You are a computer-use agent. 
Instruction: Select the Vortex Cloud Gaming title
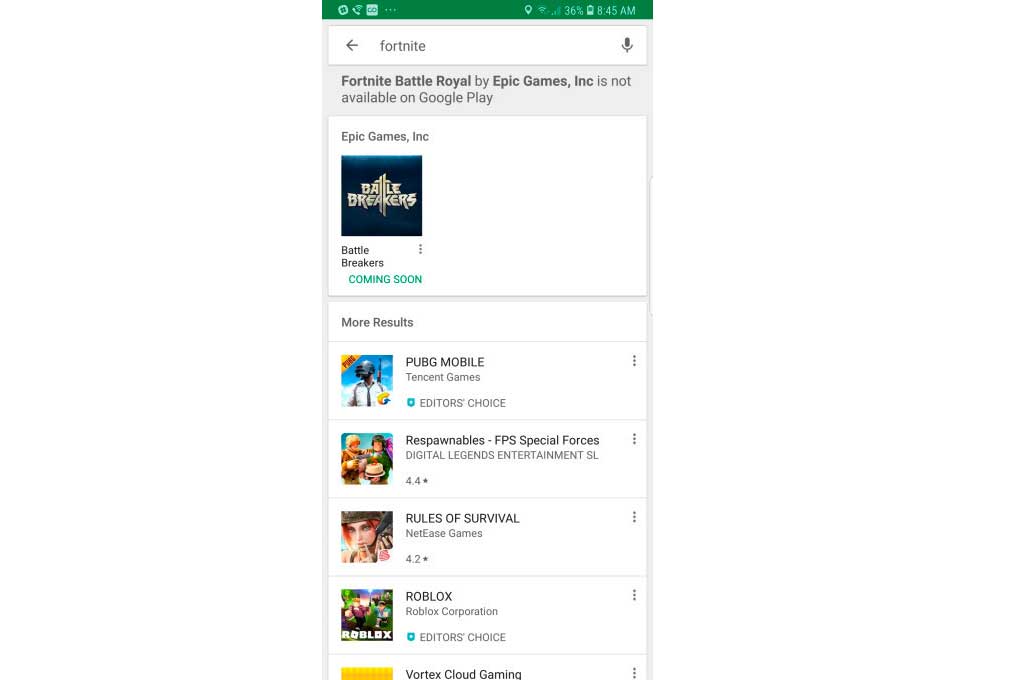(463, 674)
